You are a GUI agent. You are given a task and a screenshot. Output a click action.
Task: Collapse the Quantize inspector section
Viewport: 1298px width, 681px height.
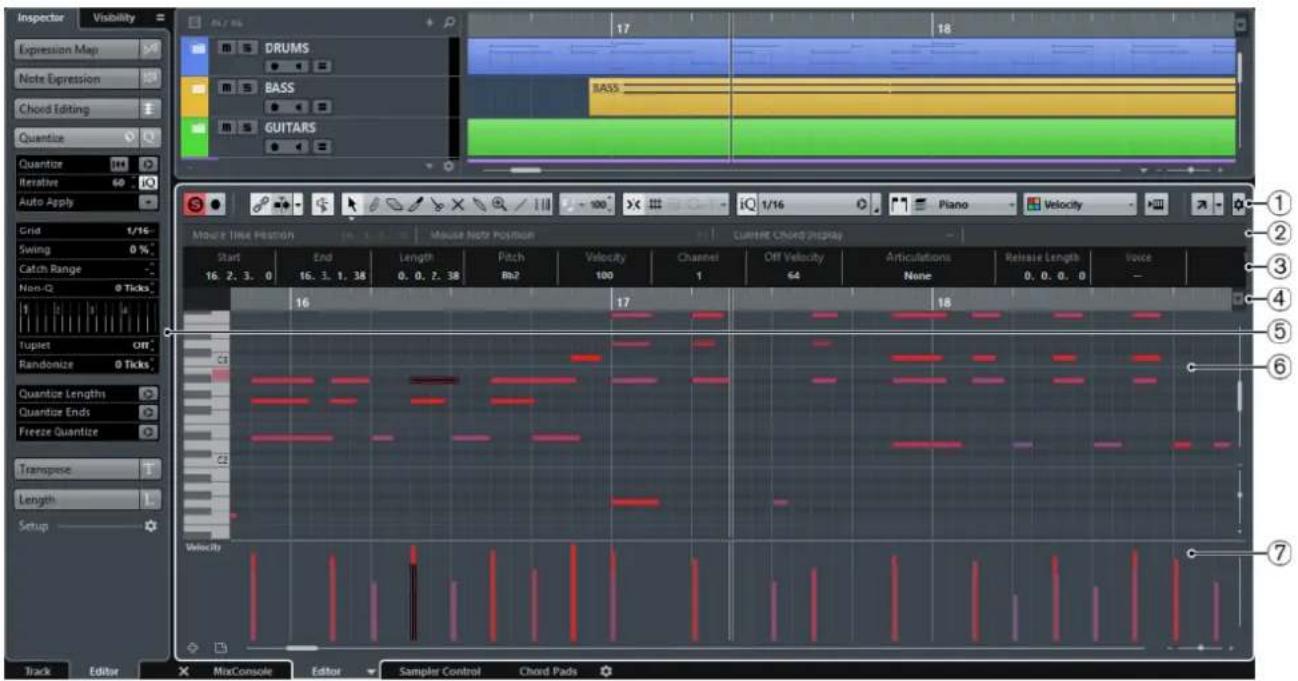87,139
